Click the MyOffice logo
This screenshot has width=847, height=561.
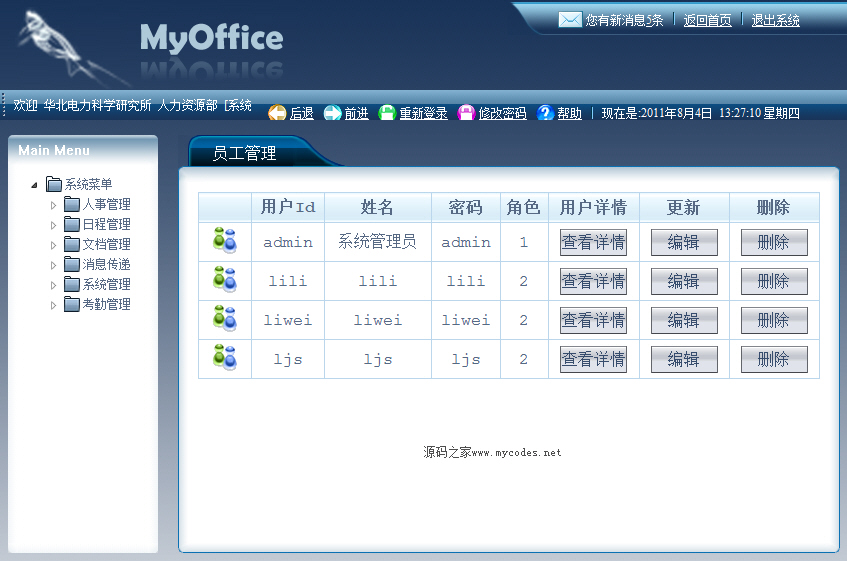tap(211, 38)
